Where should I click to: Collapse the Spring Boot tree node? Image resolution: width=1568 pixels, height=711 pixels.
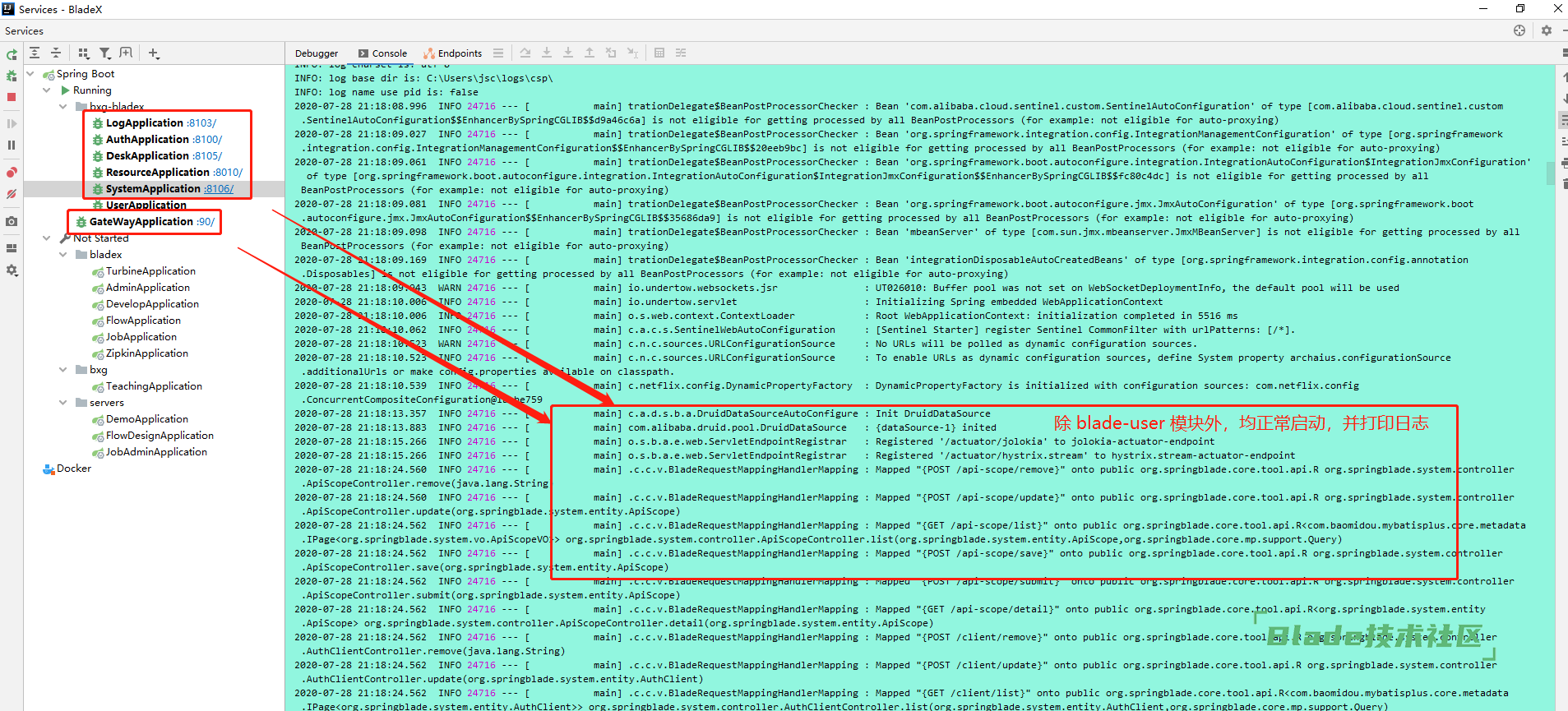(30, 74)
